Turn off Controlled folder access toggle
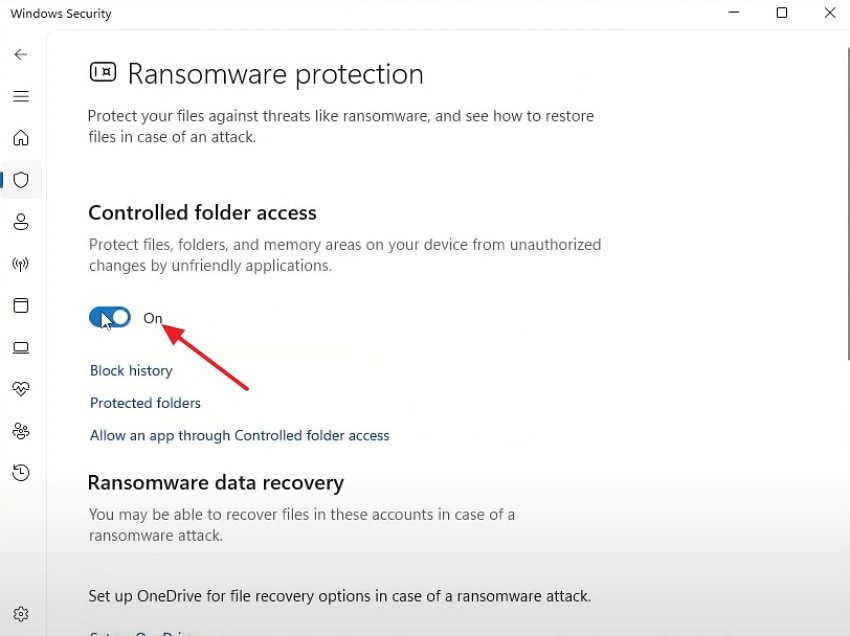850x636 pixels. [110, 318]
